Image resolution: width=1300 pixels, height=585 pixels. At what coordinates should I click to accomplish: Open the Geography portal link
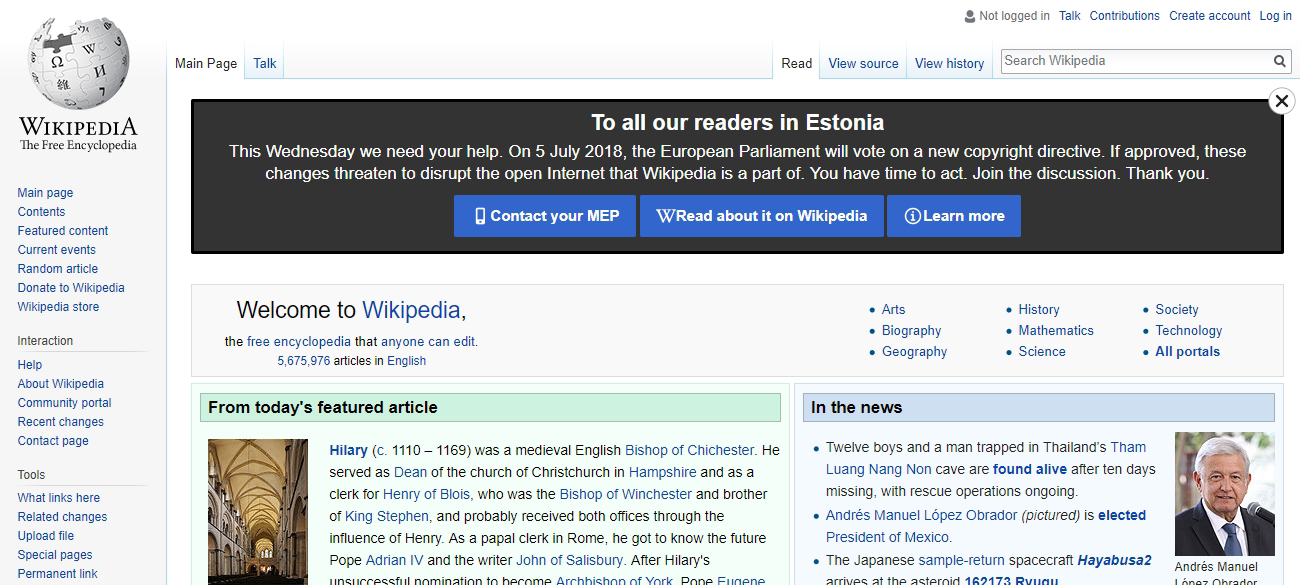coord(915,352)
